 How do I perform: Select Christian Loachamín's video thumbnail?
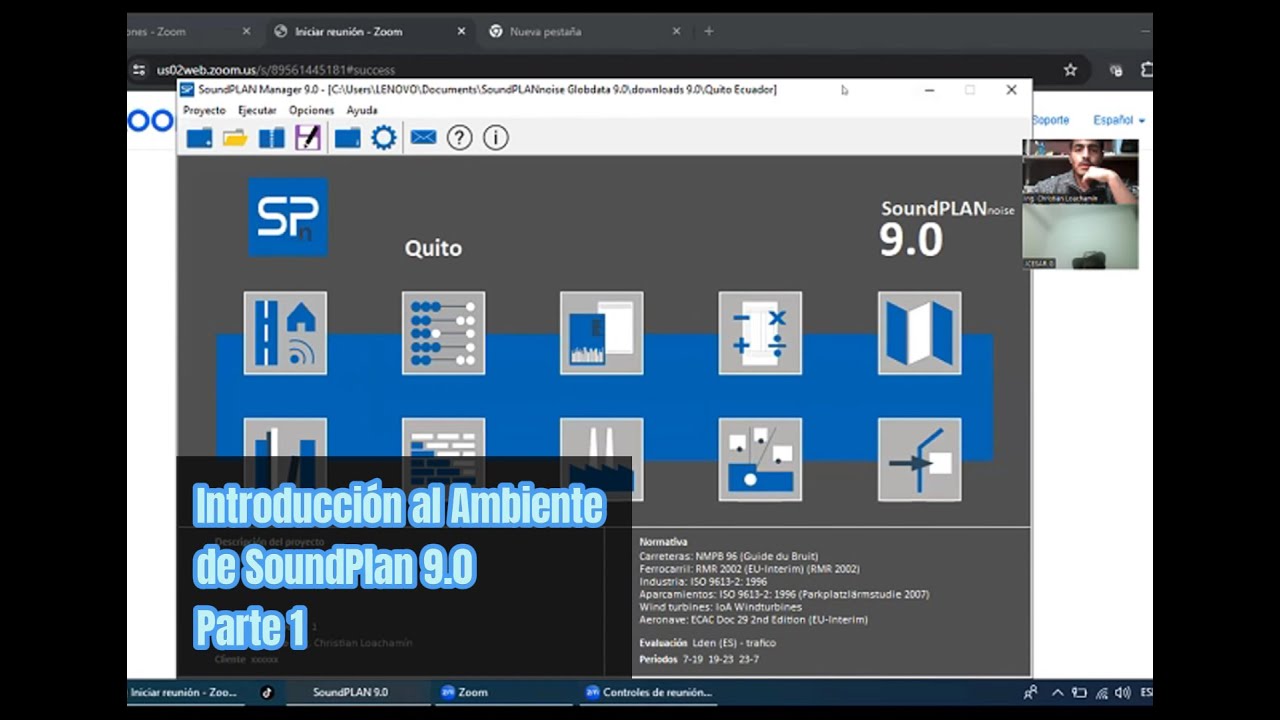pyautogui.click(x=1080, y=172)
